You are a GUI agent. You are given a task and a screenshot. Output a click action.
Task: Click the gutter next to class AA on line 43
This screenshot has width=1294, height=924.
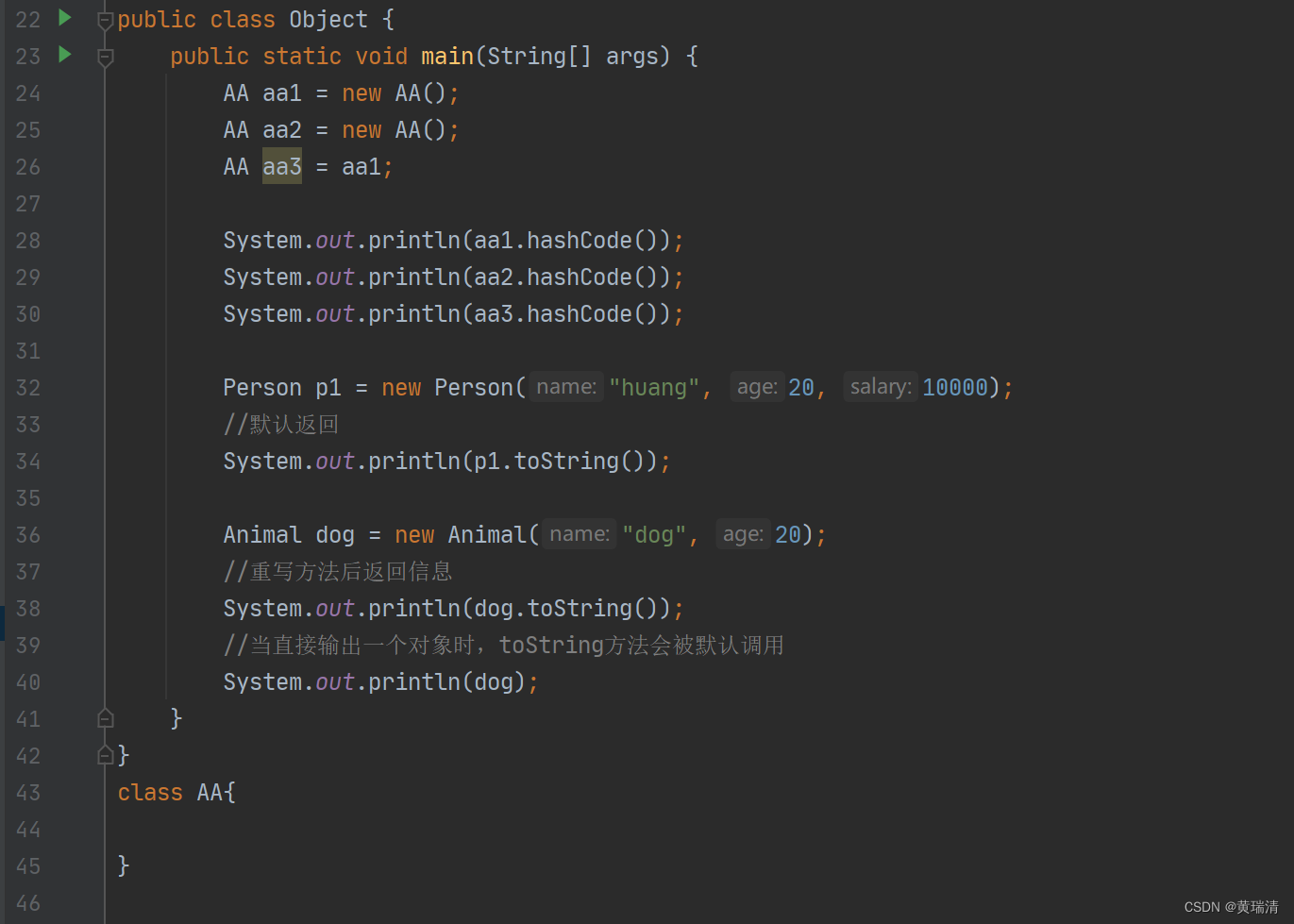pyautogui.click(x=85, y=793)
